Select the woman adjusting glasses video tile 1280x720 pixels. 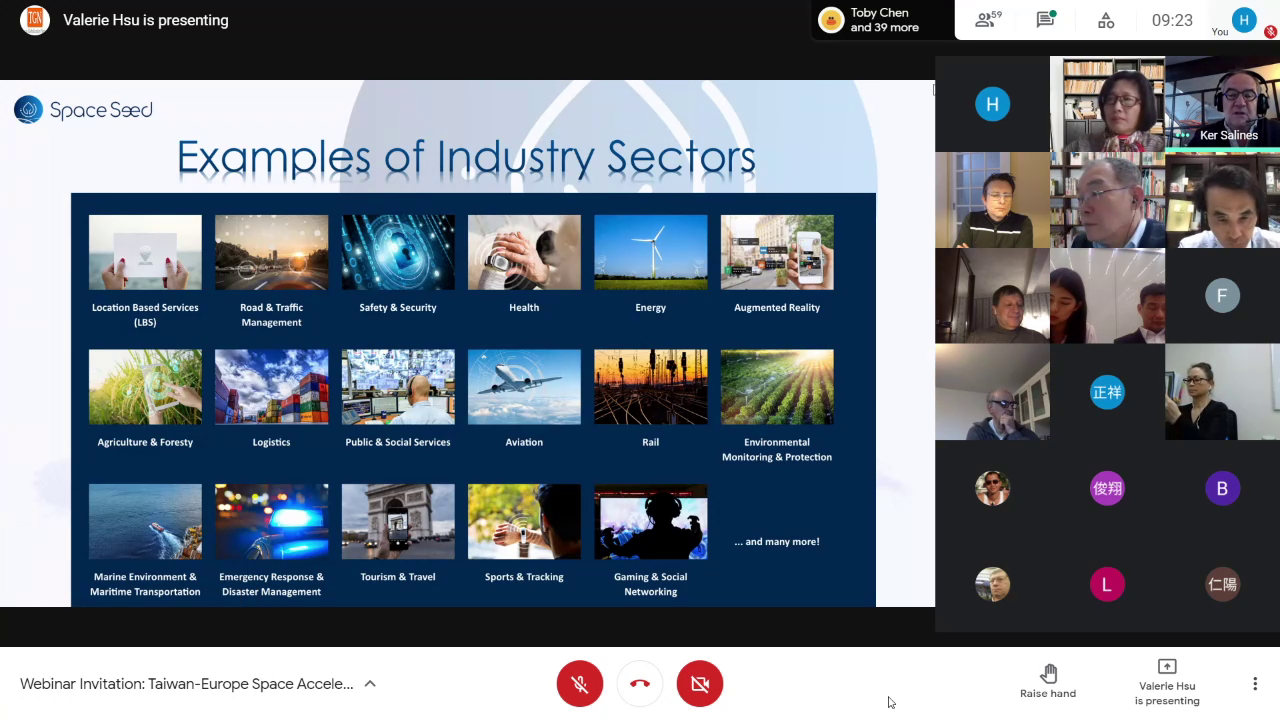(1222, 392)
